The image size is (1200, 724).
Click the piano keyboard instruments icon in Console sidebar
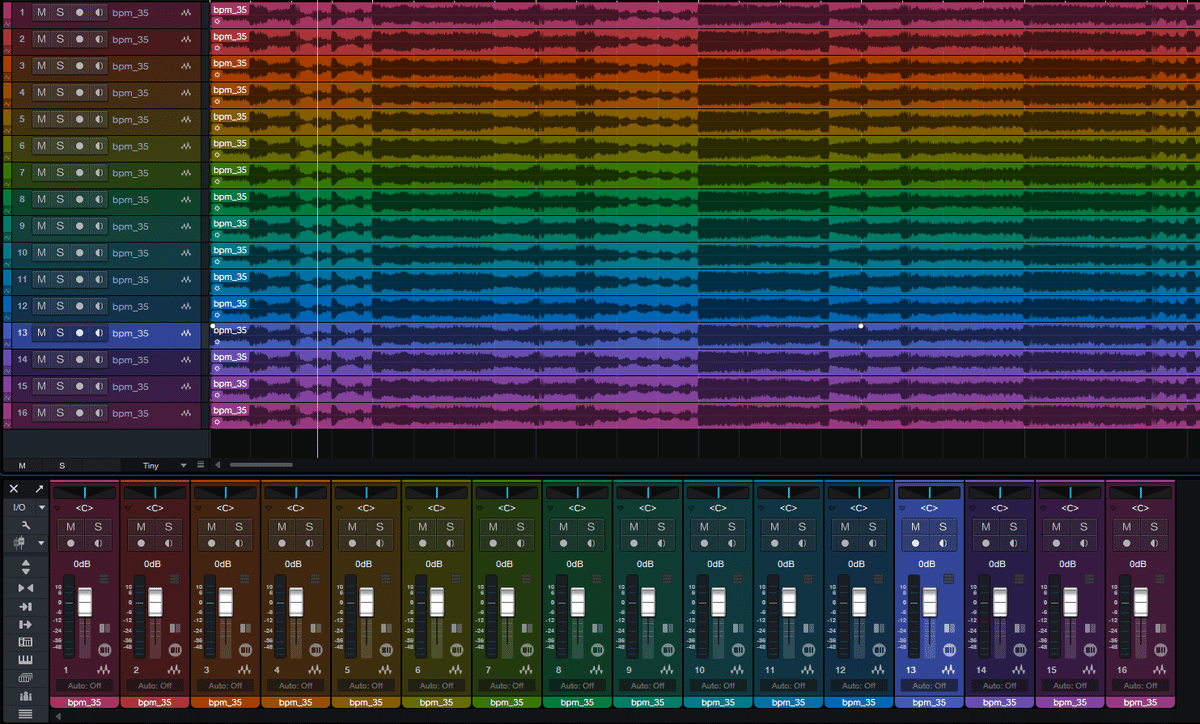(25, 662)
